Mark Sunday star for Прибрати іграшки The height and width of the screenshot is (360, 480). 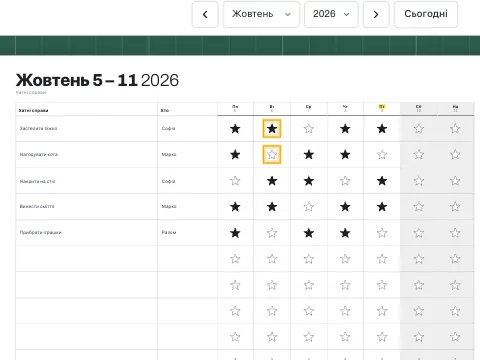pos(455,233)
